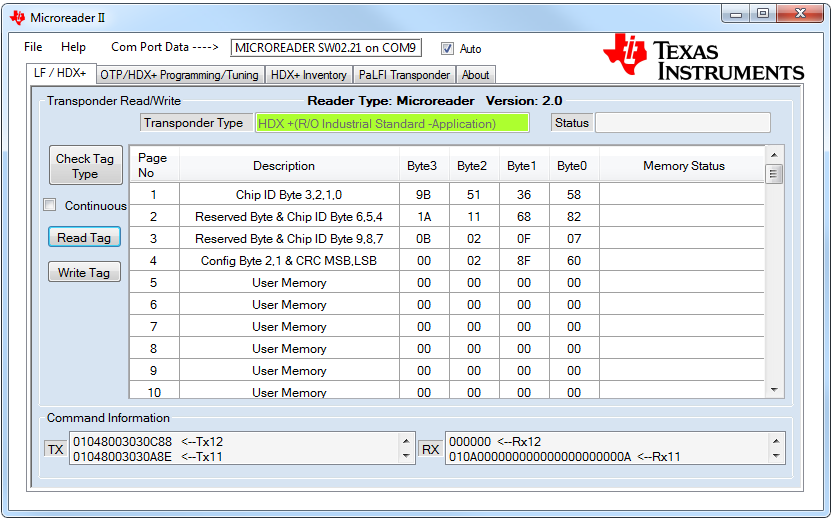The height and width of the screenshot is (520, 832).
Task: Click the green Transponder Type field
Action: click(x=392, y=123)
